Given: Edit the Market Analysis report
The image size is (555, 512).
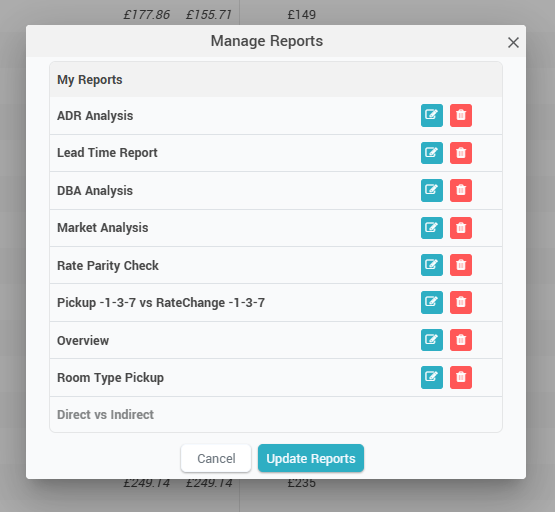Looking at the screenshot, I should [431, 228].
